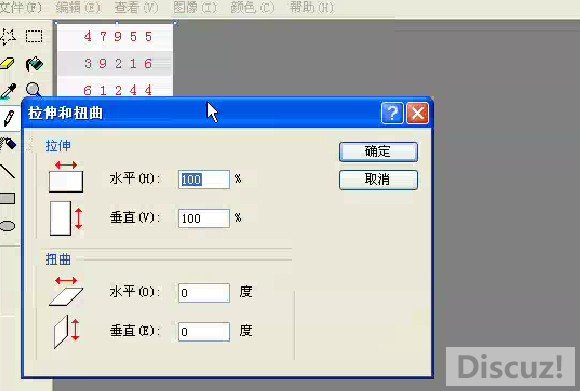Open the 编辑(E) menu
The width and height of the screenshot is (580, 391).
point(78,7)
